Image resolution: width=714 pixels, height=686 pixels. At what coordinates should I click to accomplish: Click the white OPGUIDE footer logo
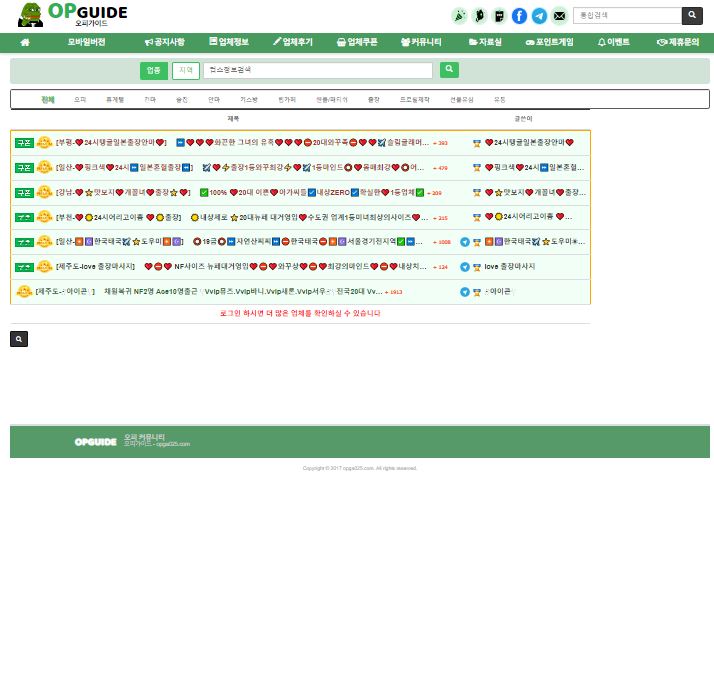[96, 442]
